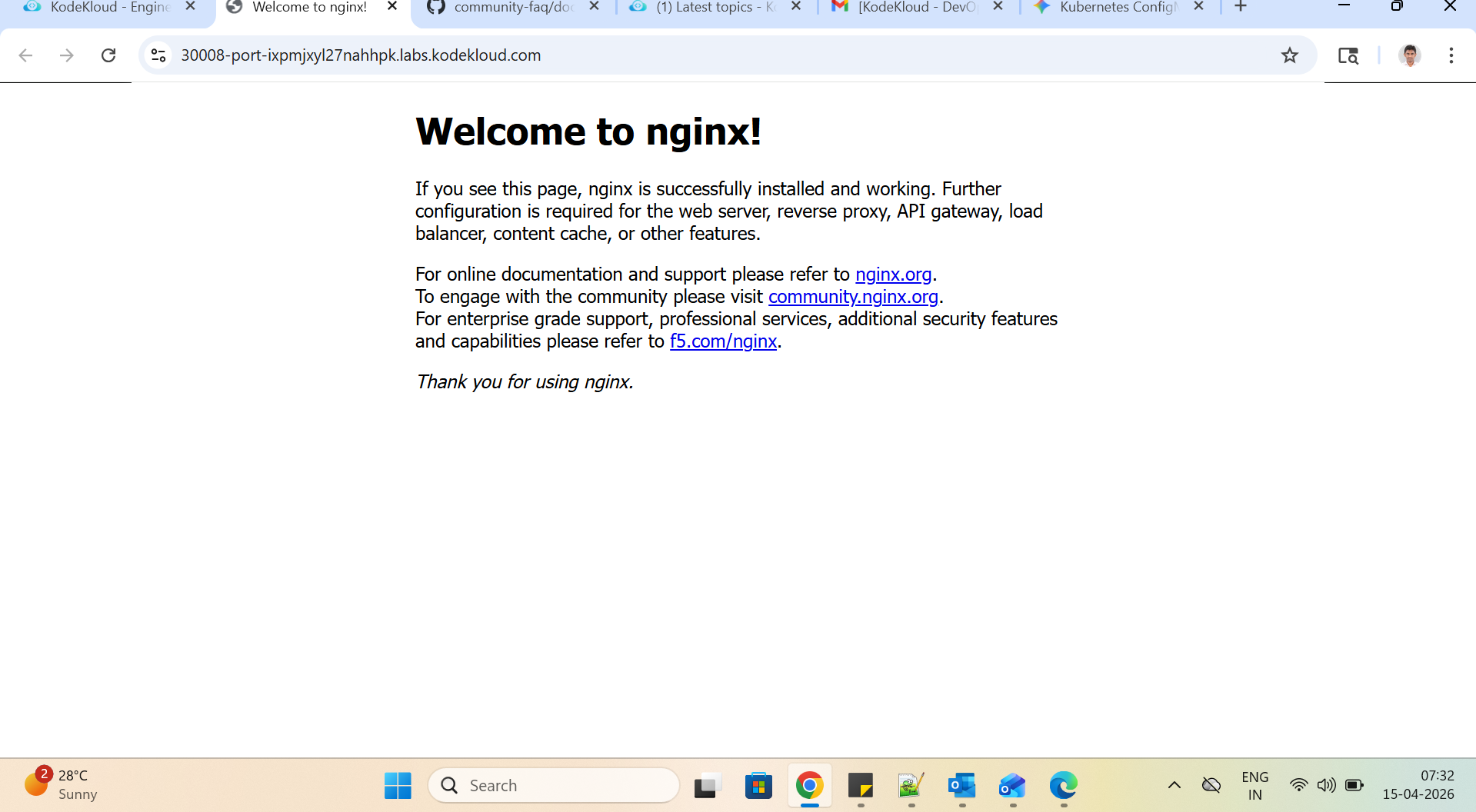
Task: Open Wi-Fi network settings icon
Action: click(1298, 785)
